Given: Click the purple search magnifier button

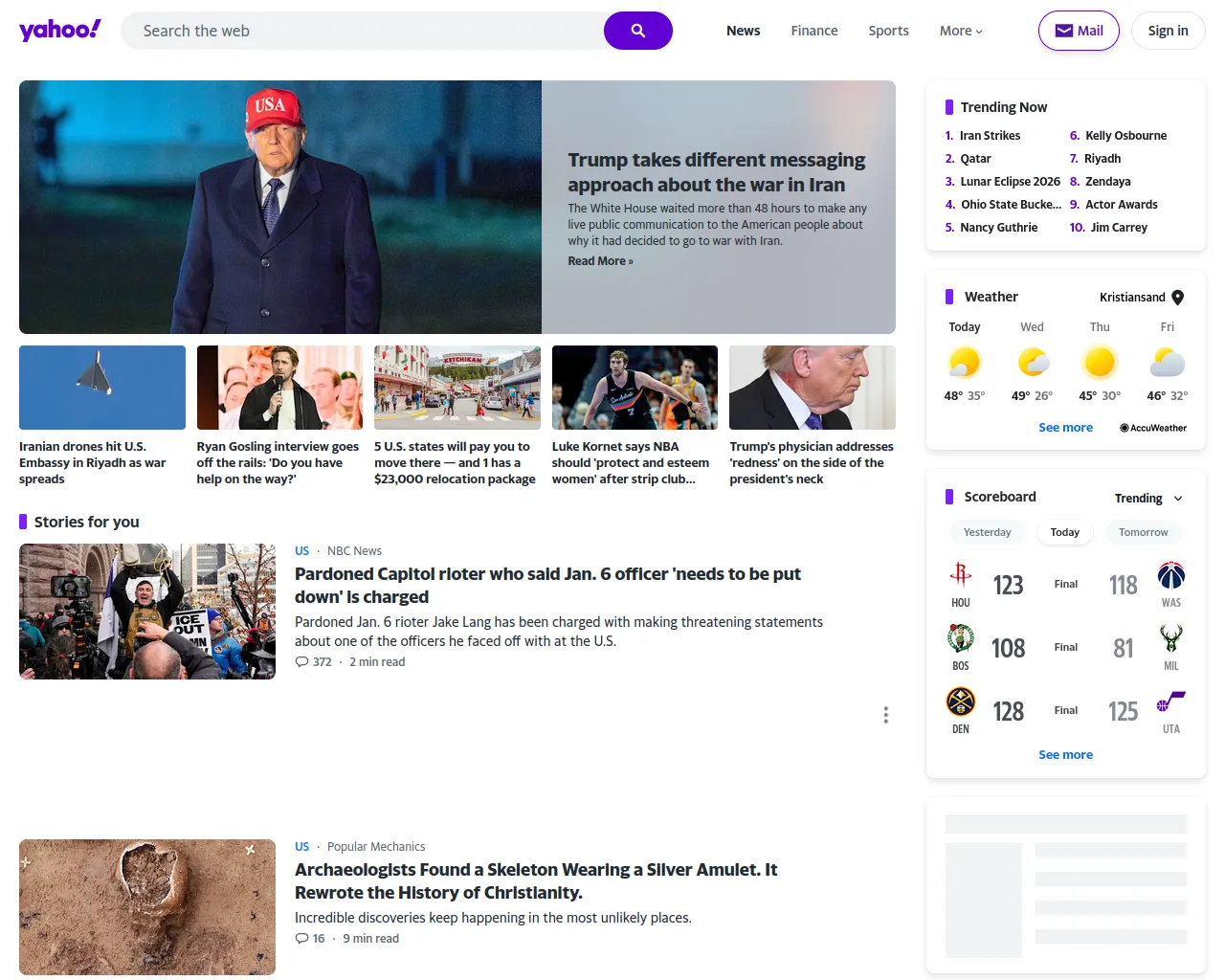Looking at the screenshot, I should (638, 31).
